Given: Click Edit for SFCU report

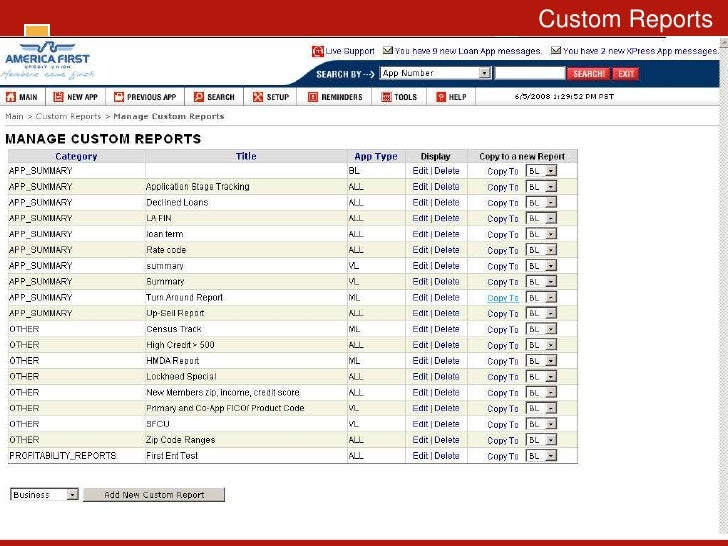Looking at the screenshot, I should click(x=420, y=424).
